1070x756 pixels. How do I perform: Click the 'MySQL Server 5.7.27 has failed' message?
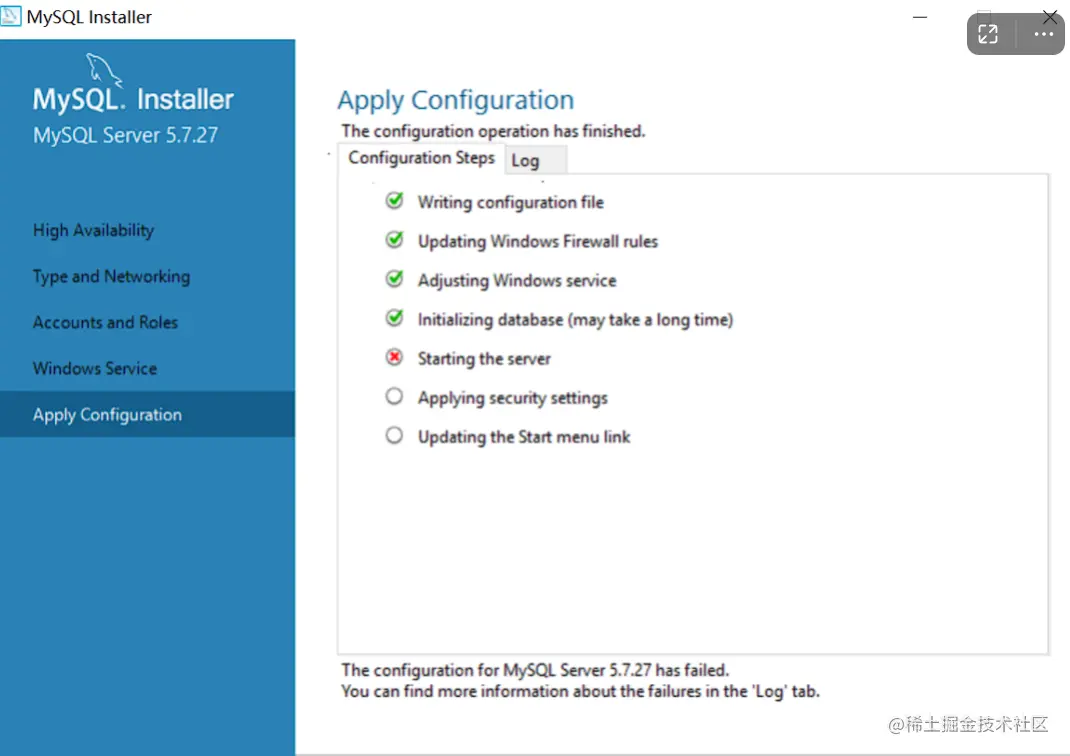[x=536, y=670]
